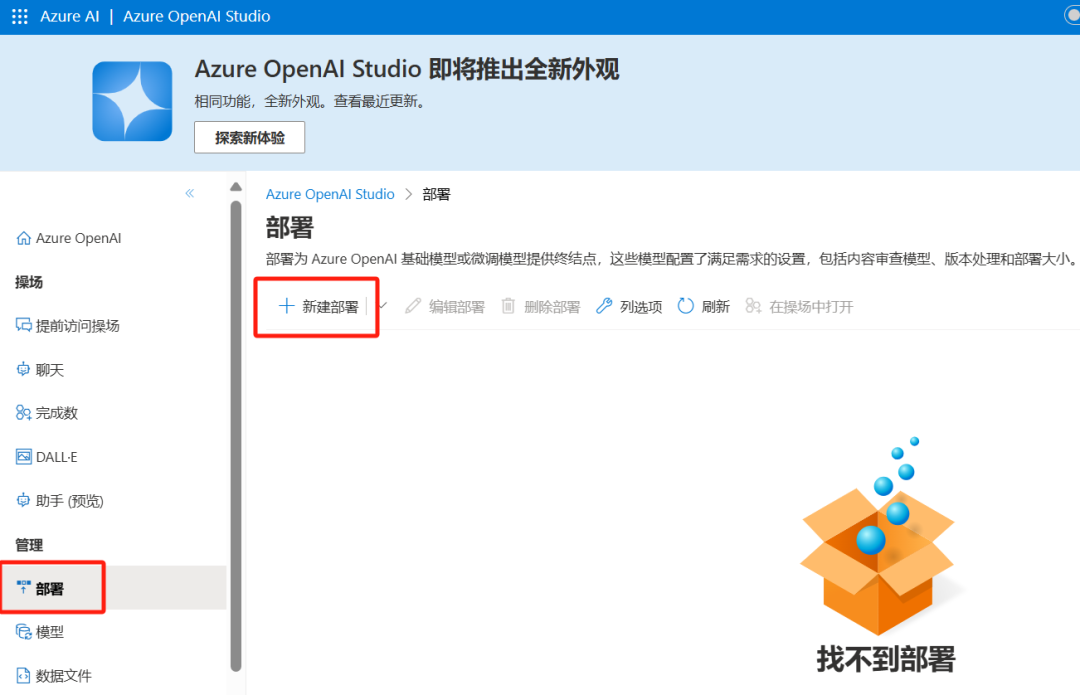Select 部署 under 管理
Image resolution: width=1080 pixels, height=695 pixels.
(x=50, y=589)
